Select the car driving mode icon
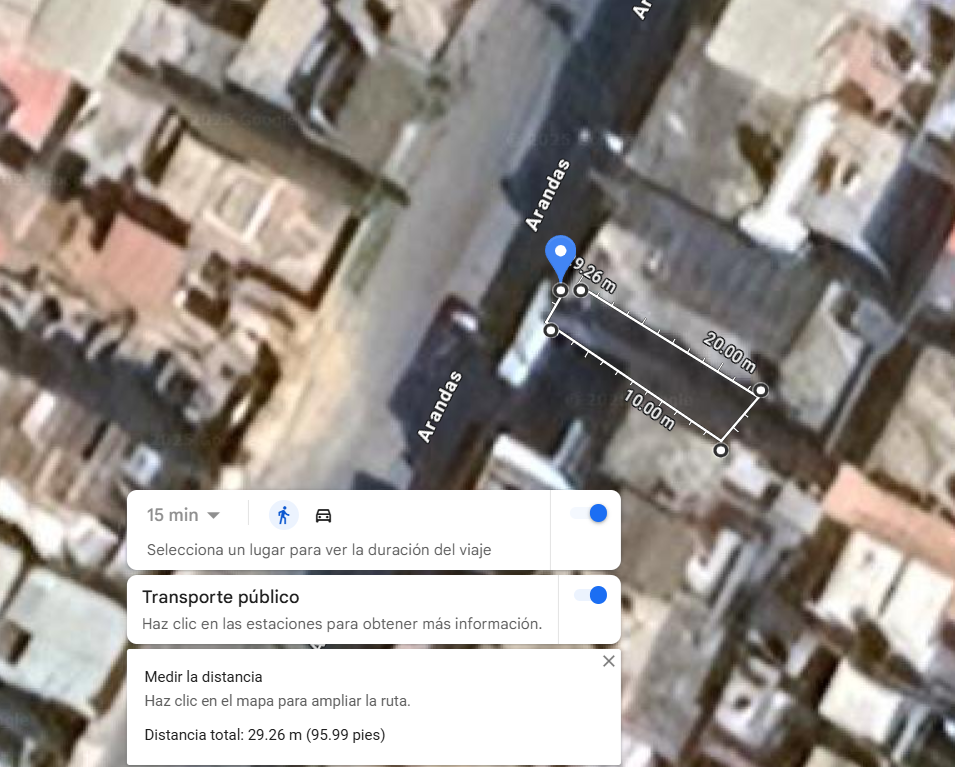 pos(323,516)
